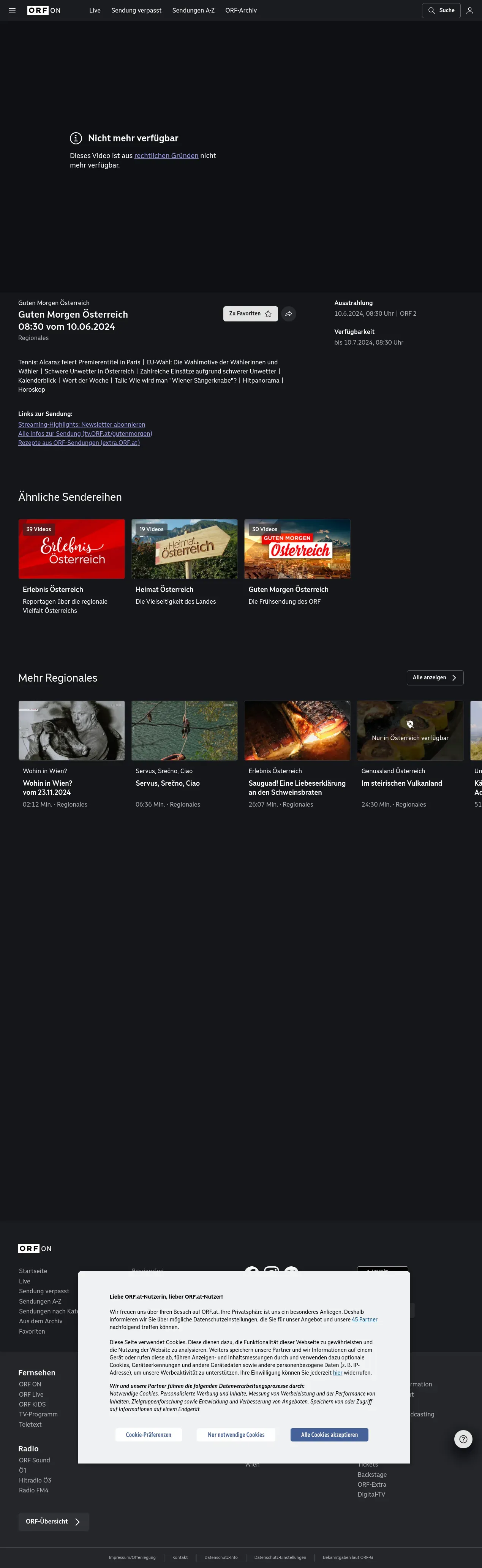Open the Heimat Österreich series thumbnail
The image size is (482, 1568).
point(184,549)
